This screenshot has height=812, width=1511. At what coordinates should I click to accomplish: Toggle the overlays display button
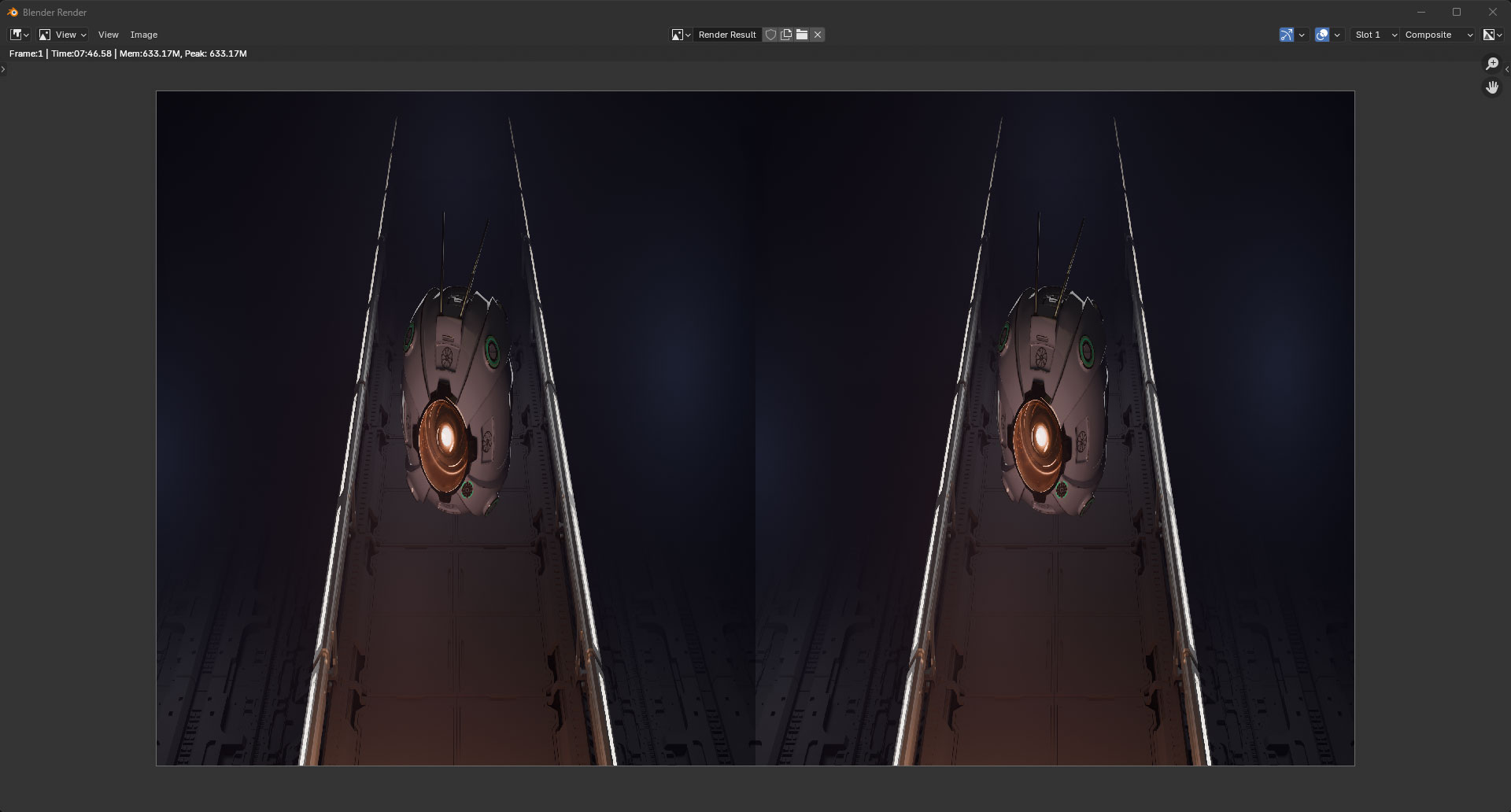[1322, 35]
